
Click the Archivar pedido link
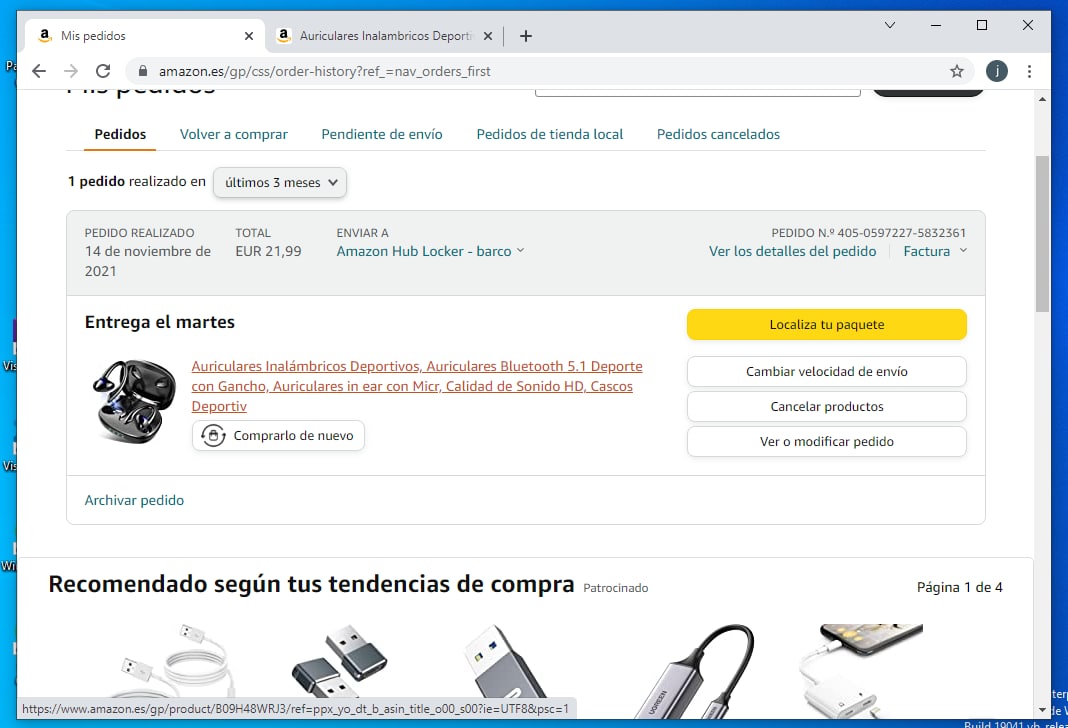point(134,501)
